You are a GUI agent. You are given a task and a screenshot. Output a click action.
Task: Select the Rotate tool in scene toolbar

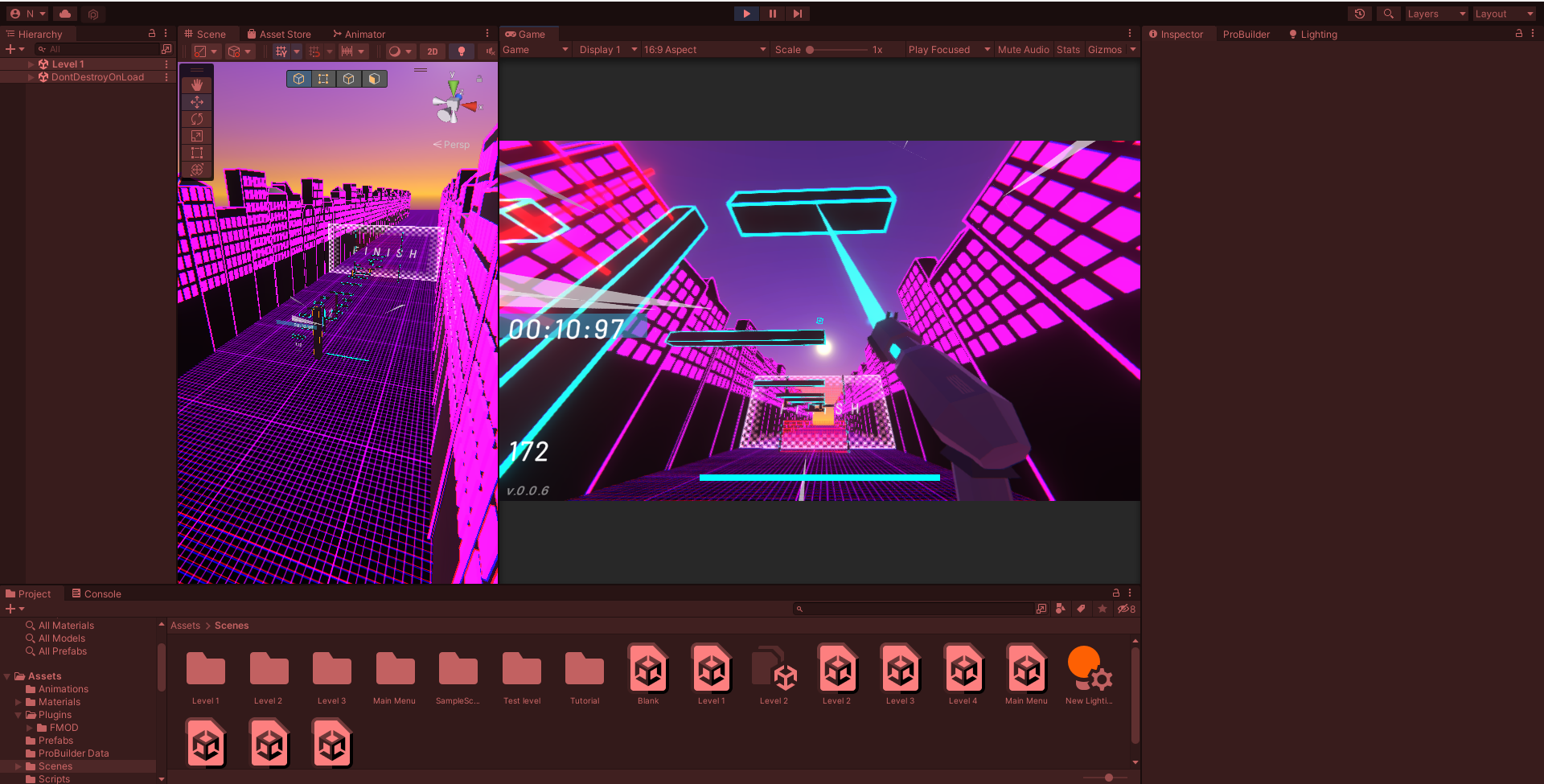[x=197, y=119]
